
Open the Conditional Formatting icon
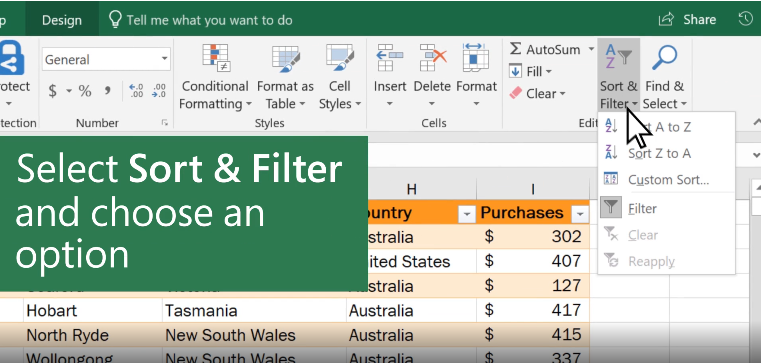215,58
